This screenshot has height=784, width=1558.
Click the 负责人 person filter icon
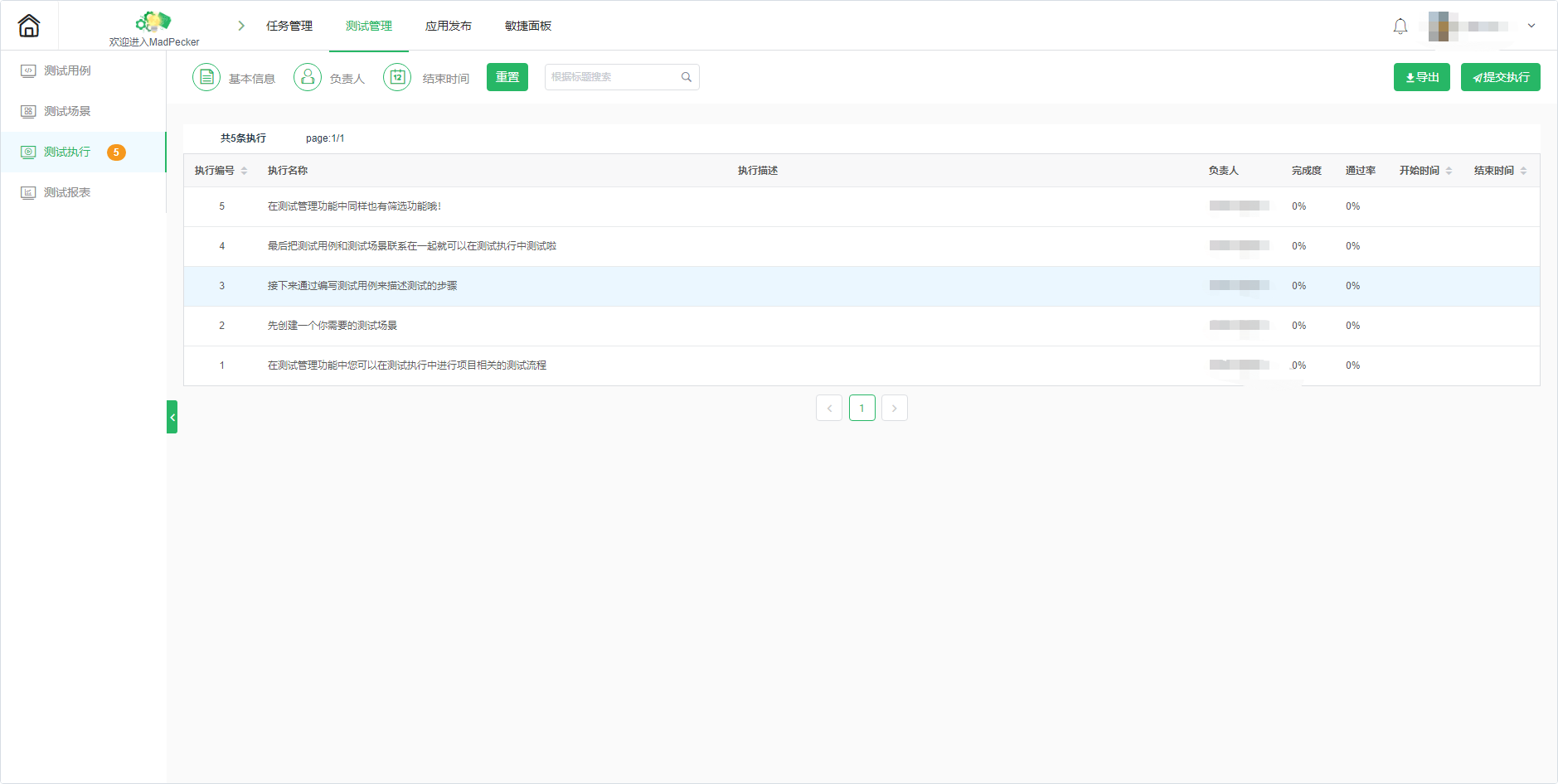pos(308,77)
